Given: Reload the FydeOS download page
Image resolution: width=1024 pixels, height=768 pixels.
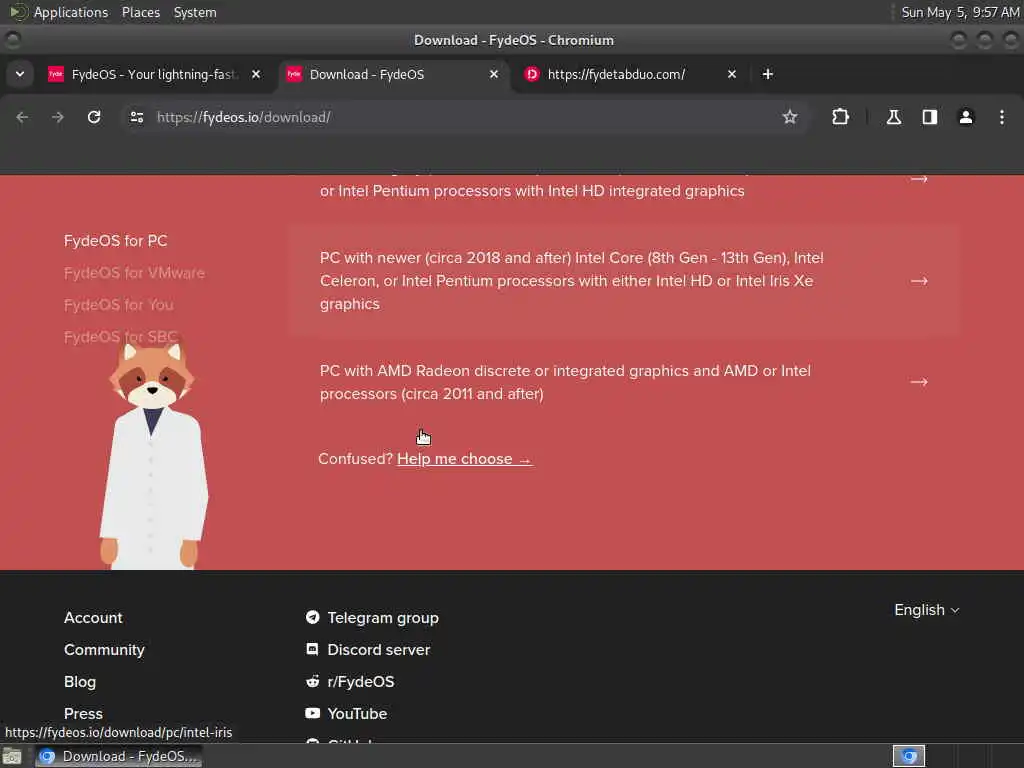Looking at the screenshot, I should tap(94, 117).
